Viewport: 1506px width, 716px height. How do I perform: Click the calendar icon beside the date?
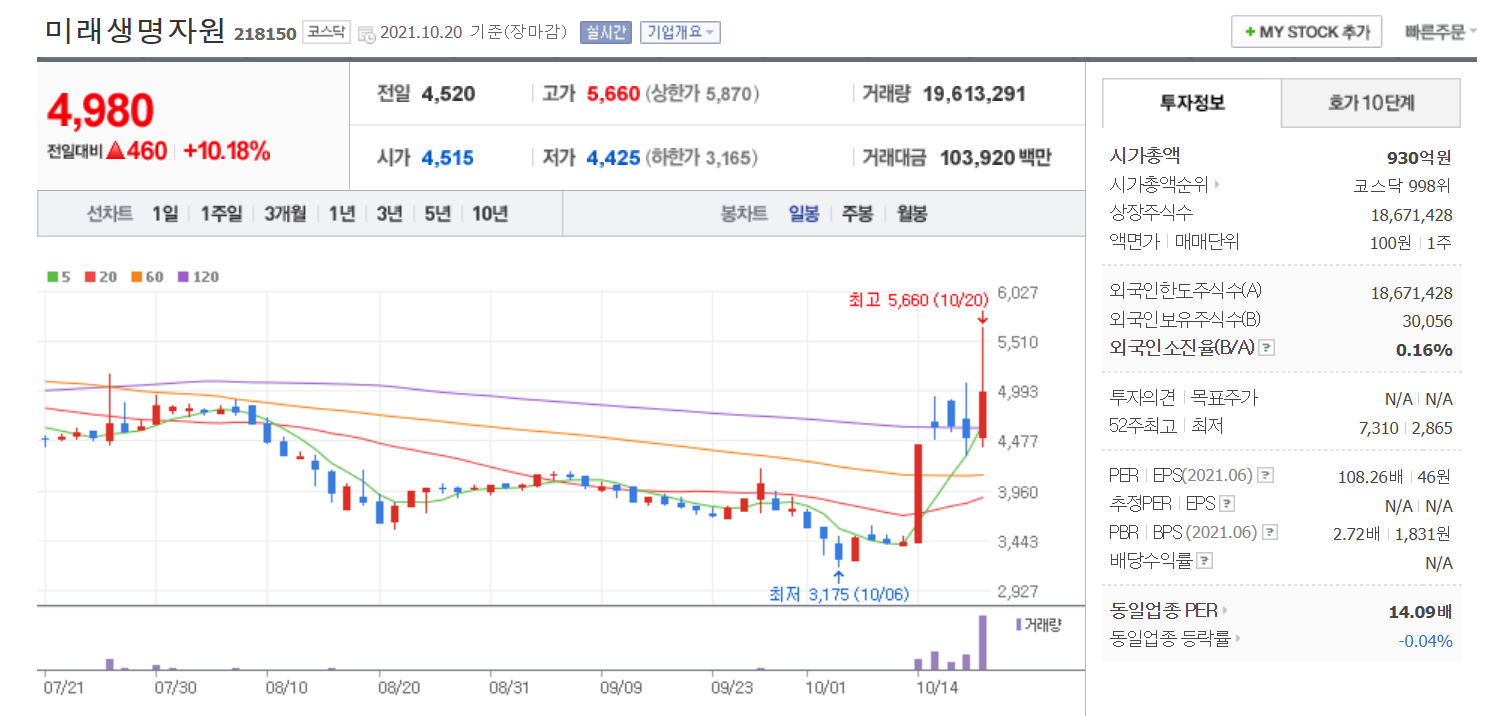366,33
